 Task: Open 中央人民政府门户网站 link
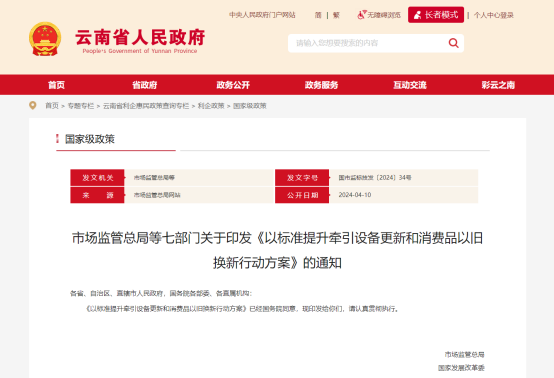pos(262,15)
